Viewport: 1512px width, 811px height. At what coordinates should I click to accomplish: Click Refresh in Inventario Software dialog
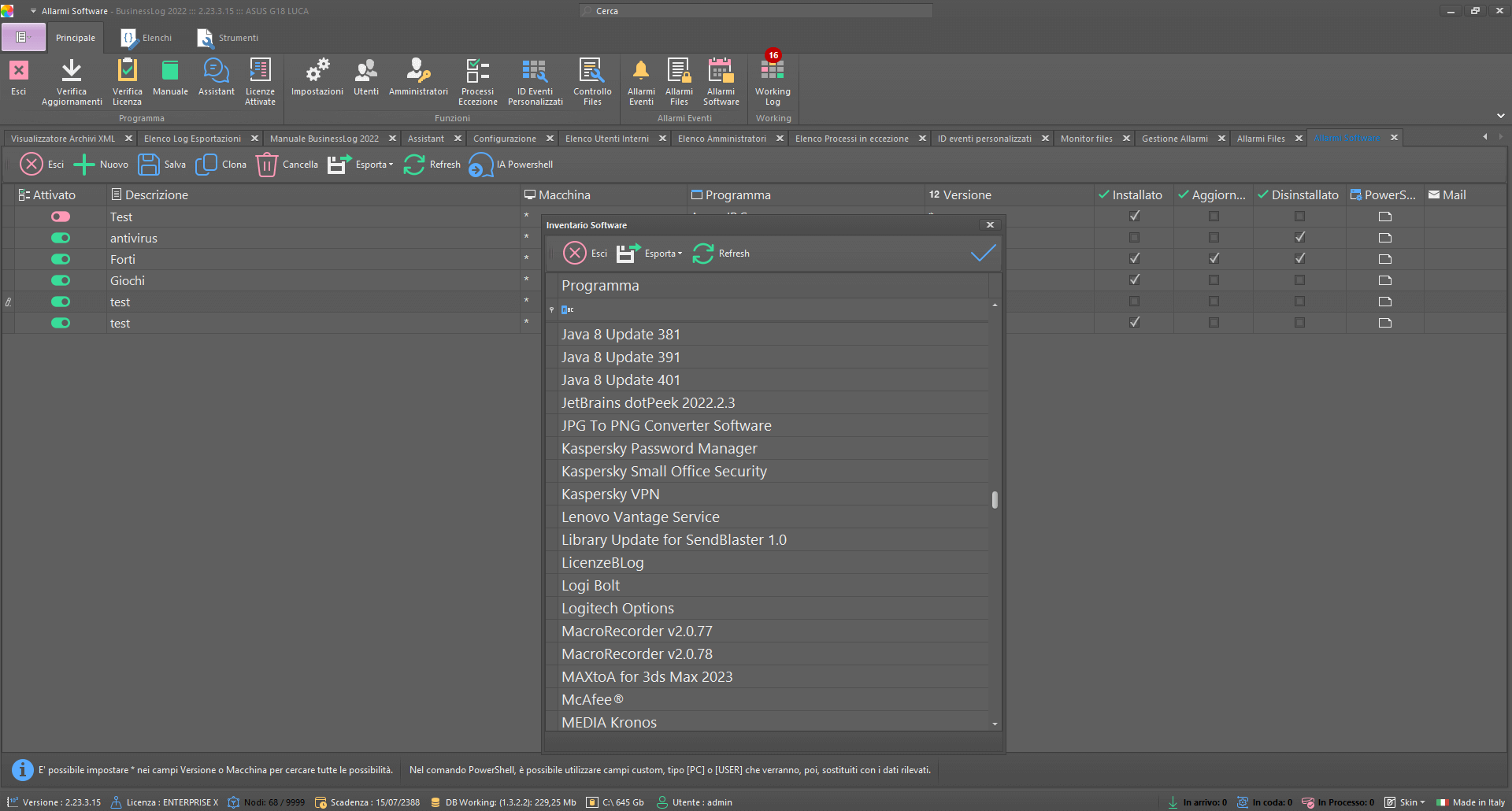[x=721, y=254]
